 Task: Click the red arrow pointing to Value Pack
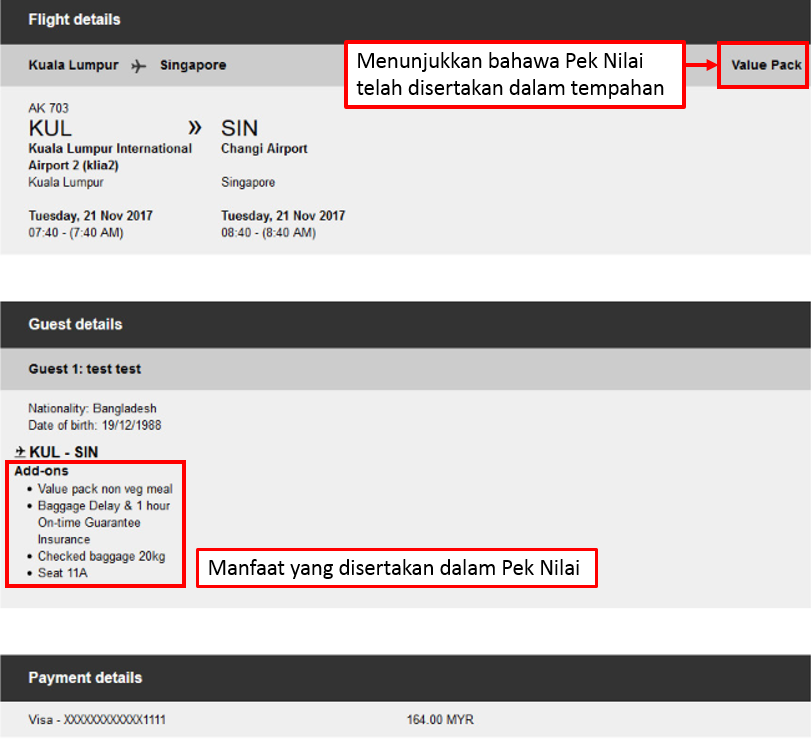(701, 64)
